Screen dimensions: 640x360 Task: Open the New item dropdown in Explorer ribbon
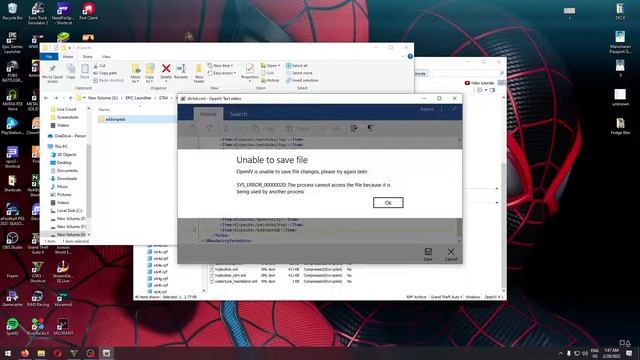coord(220,66)
